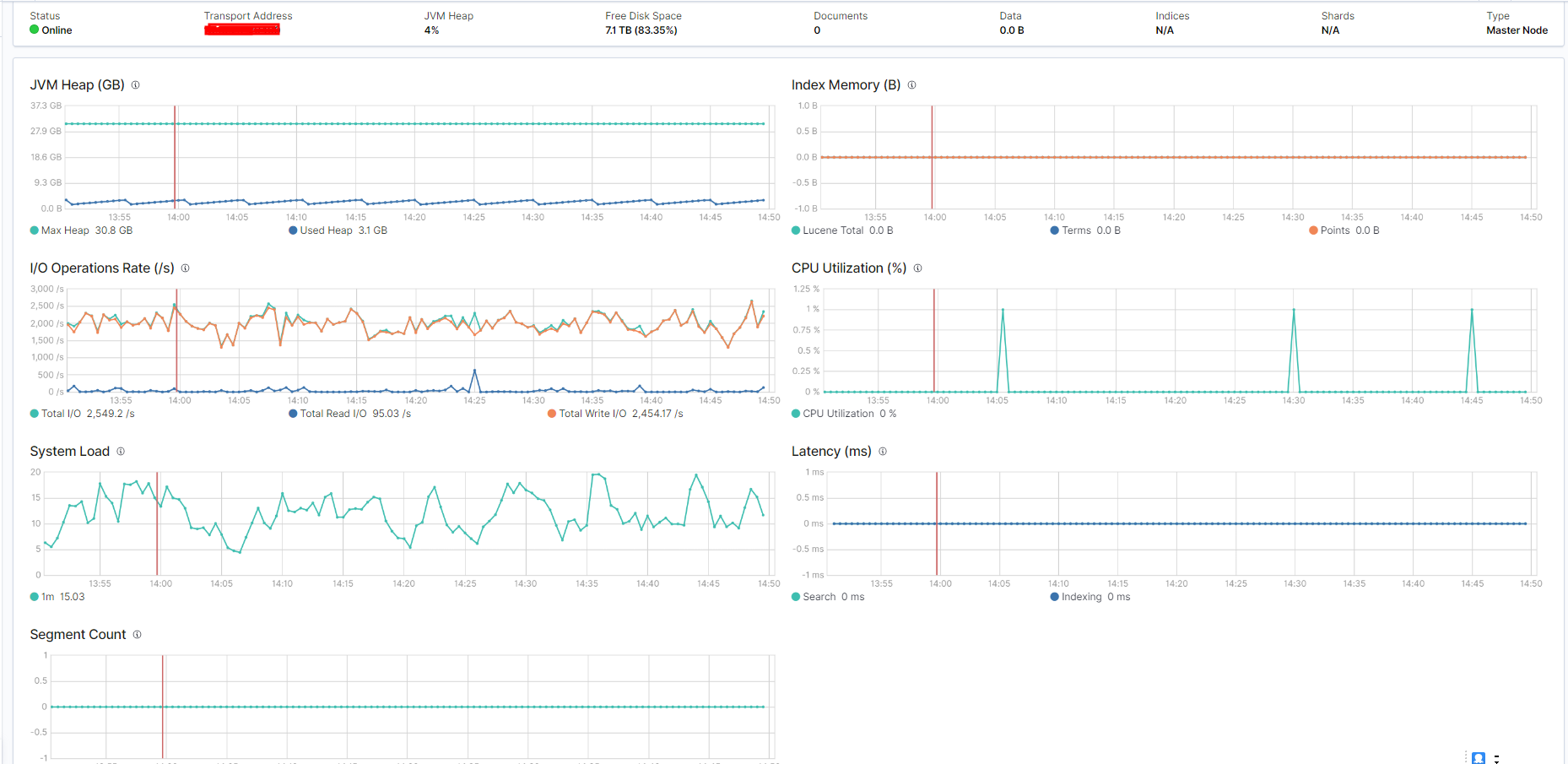Viewport: 1568px width, 764px height.
Task: Click the Max Heap 30.8 GB legend value
Action: [114, 230]
